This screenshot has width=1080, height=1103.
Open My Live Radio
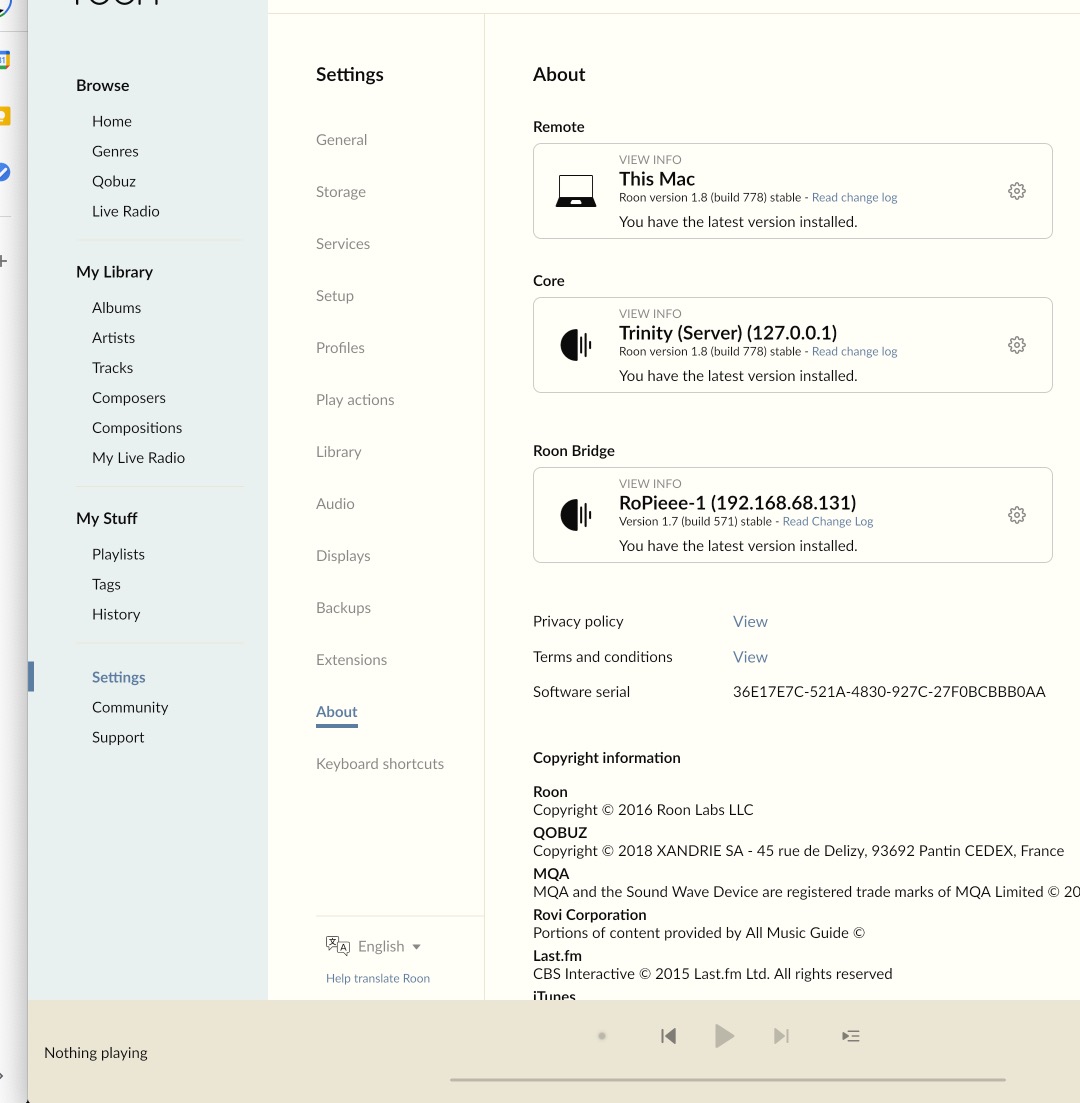click(139, 458)
